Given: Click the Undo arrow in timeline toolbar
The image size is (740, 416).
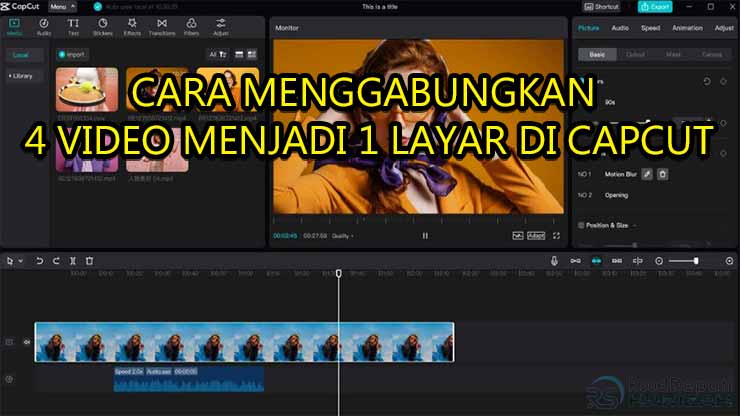Looking at the screenshot, I should (39, 261).
